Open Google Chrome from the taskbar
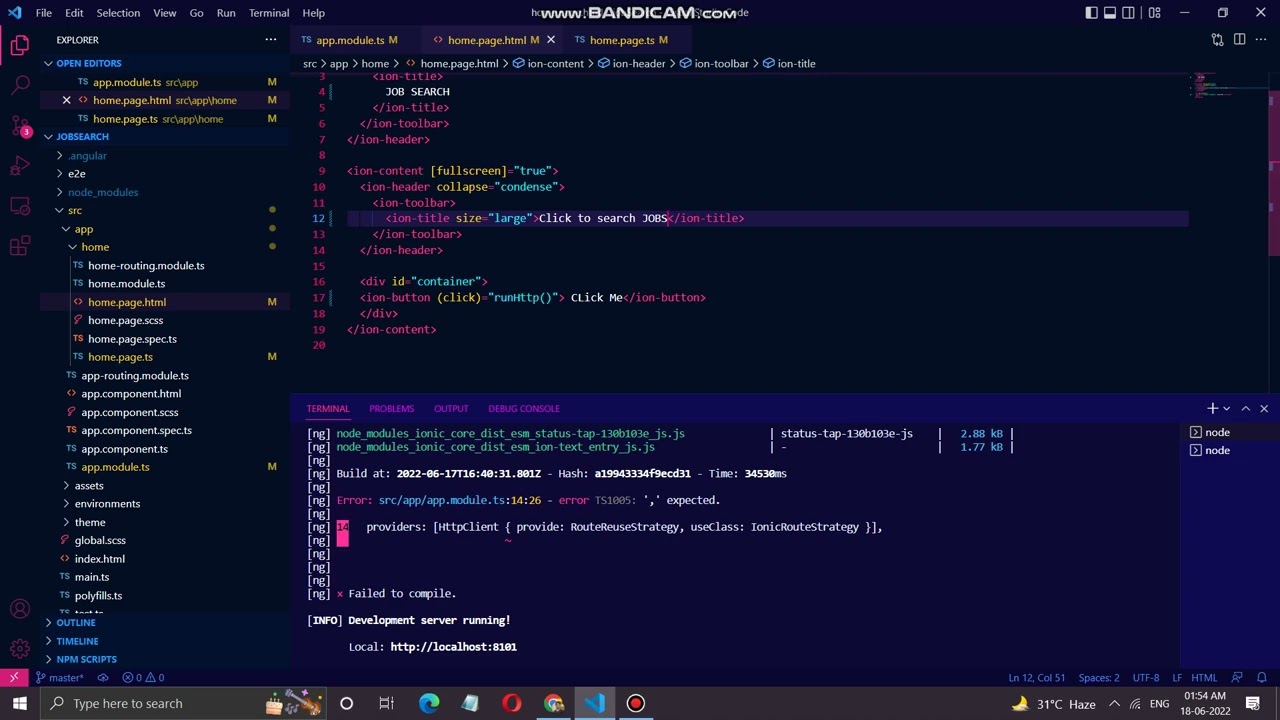This screenshot has height=720, width=1280. pos(553,703)
